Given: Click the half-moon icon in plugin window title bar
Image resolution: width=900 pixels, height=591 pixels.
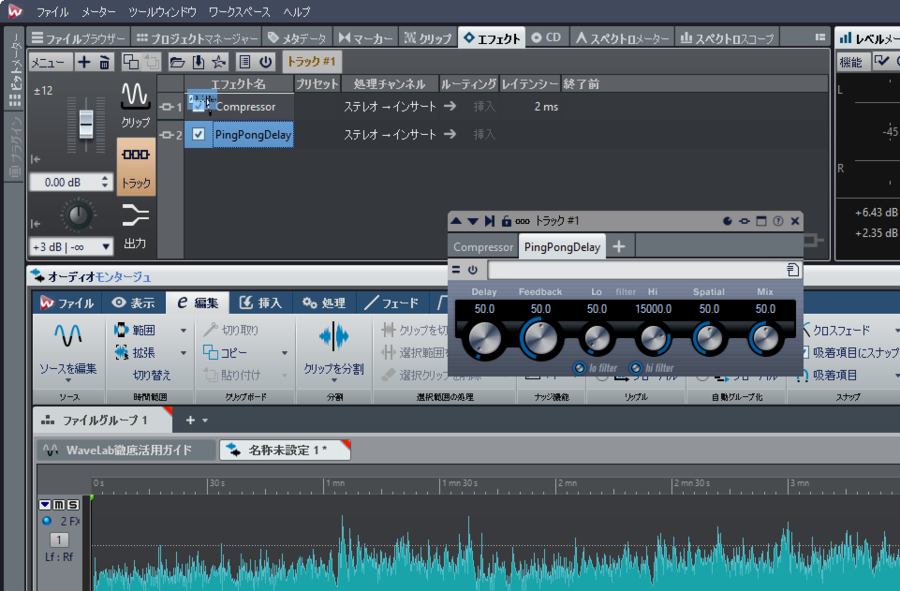Looking at the screenshot, I should (x=727, y=221).
